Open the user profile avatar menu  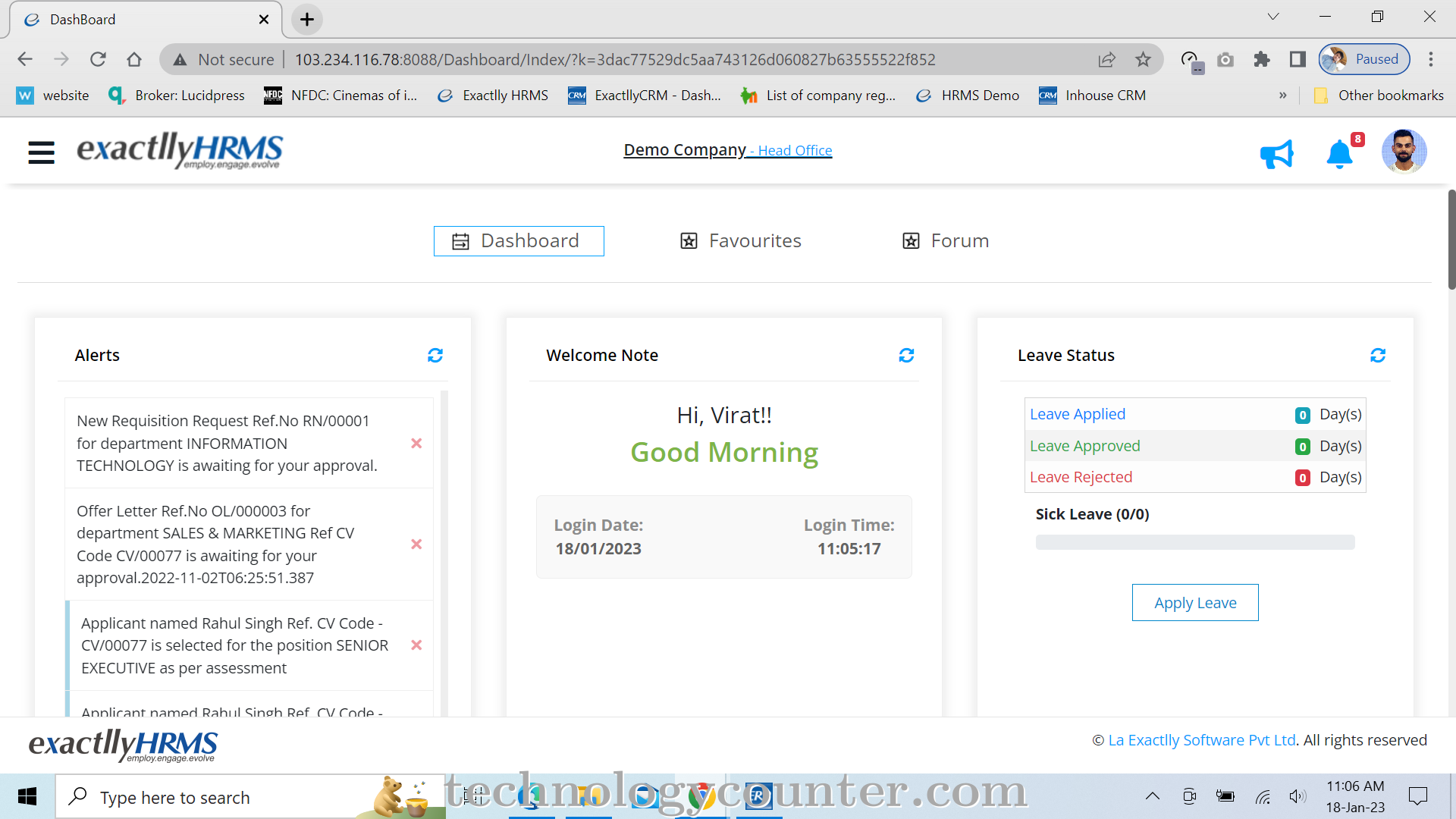point(1404,152)
